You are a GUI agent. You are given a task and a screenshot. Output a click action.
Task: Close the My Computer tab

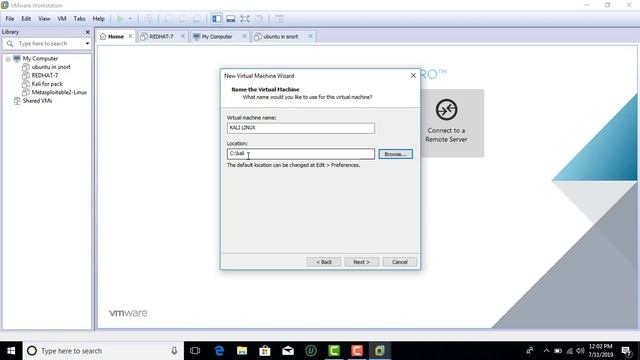tap(244, 36)
